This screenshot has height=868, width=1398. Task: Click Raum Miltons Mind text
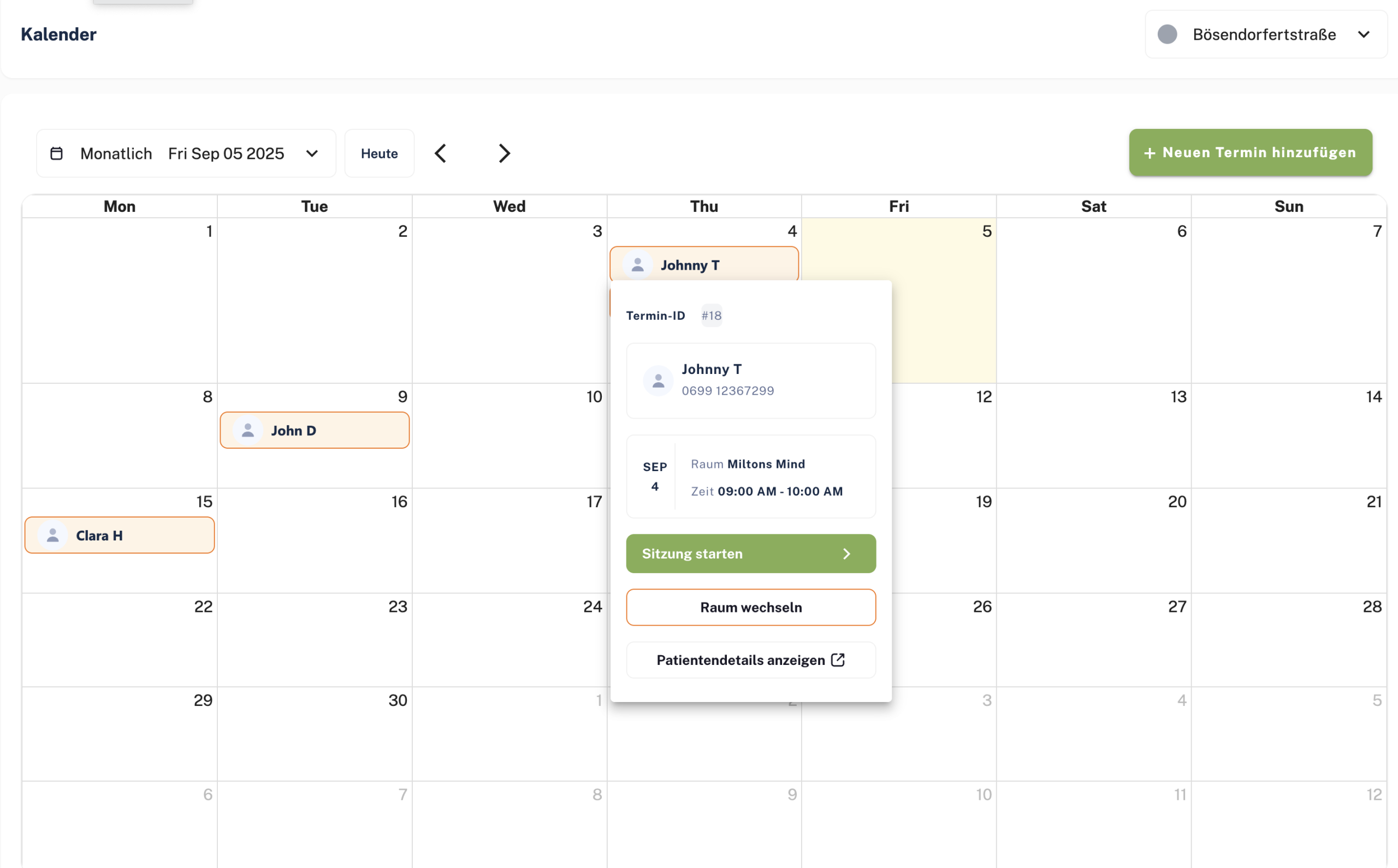point(748,464)
